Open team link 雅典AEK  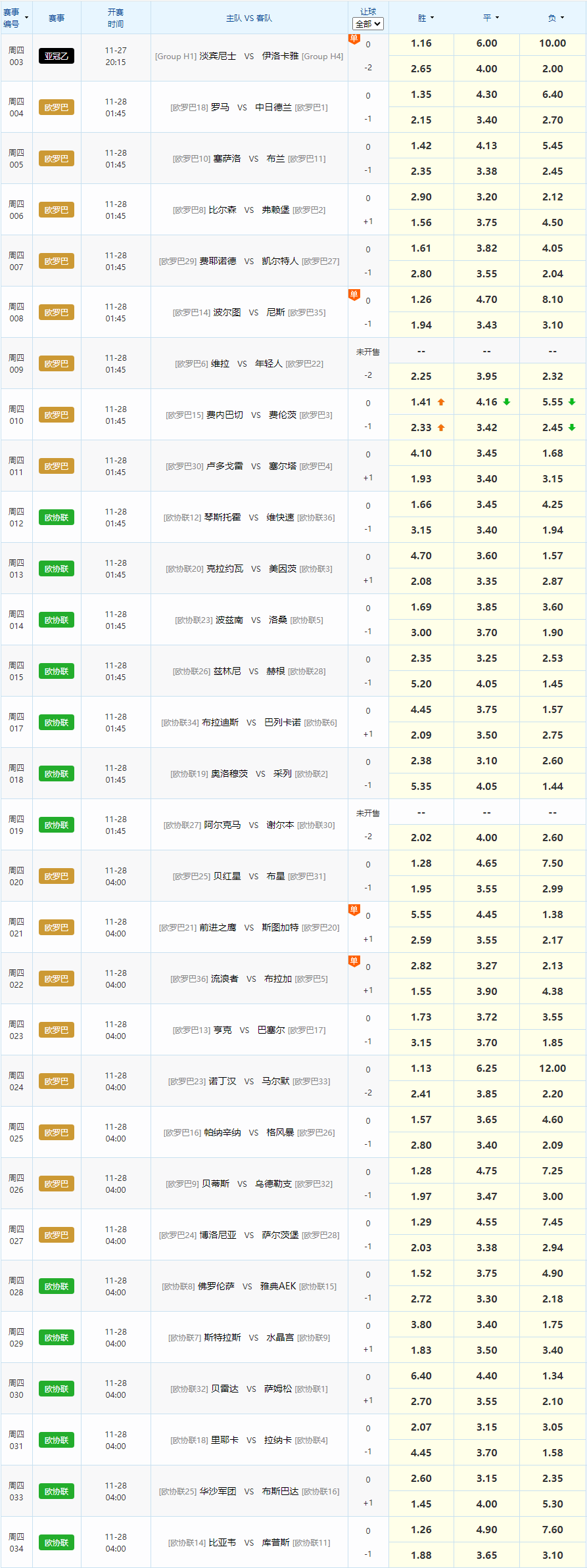click(x=278, y=1286)
